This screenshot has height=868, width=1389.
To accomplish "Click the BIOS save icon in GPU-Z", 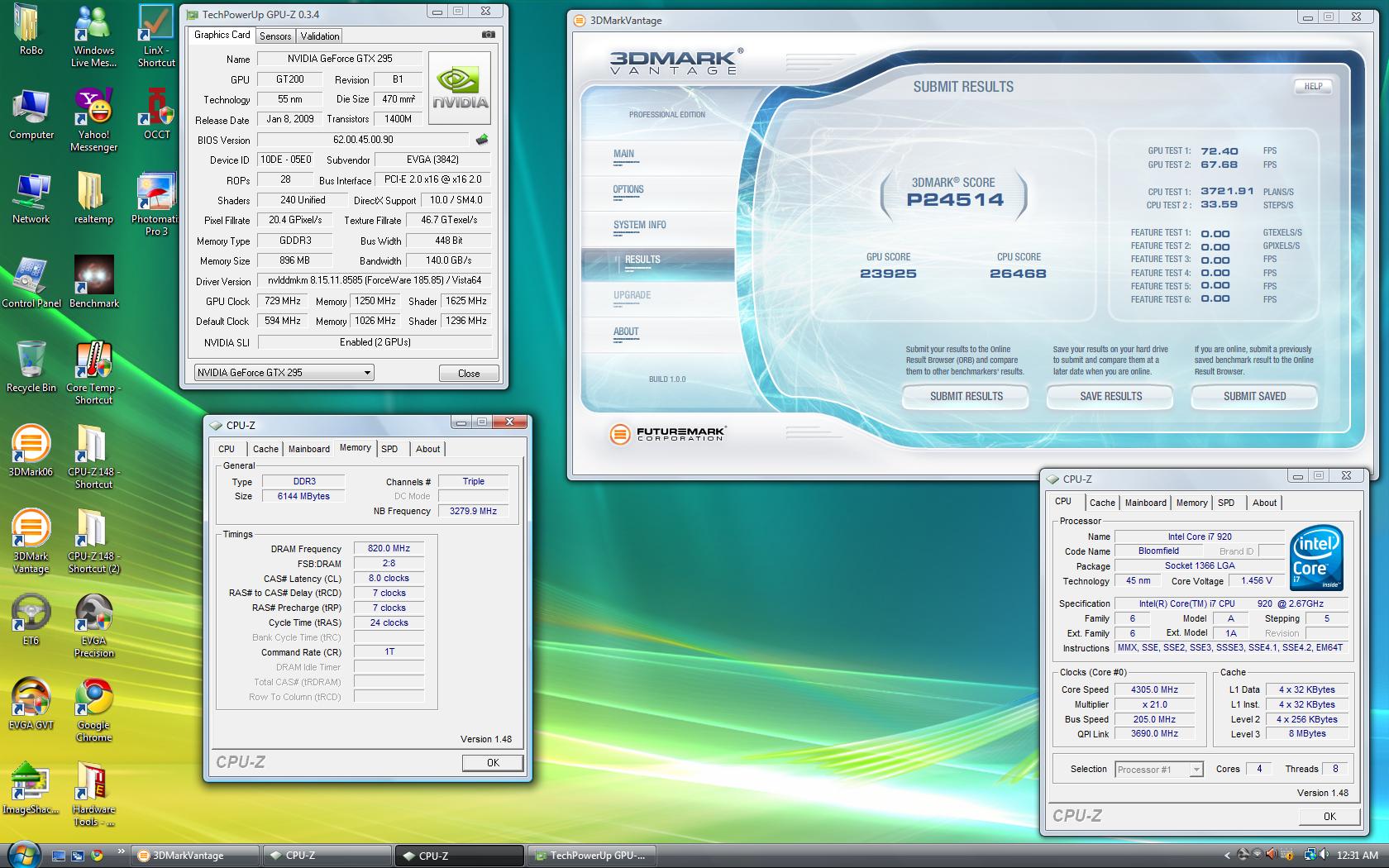I will point(482,140).
